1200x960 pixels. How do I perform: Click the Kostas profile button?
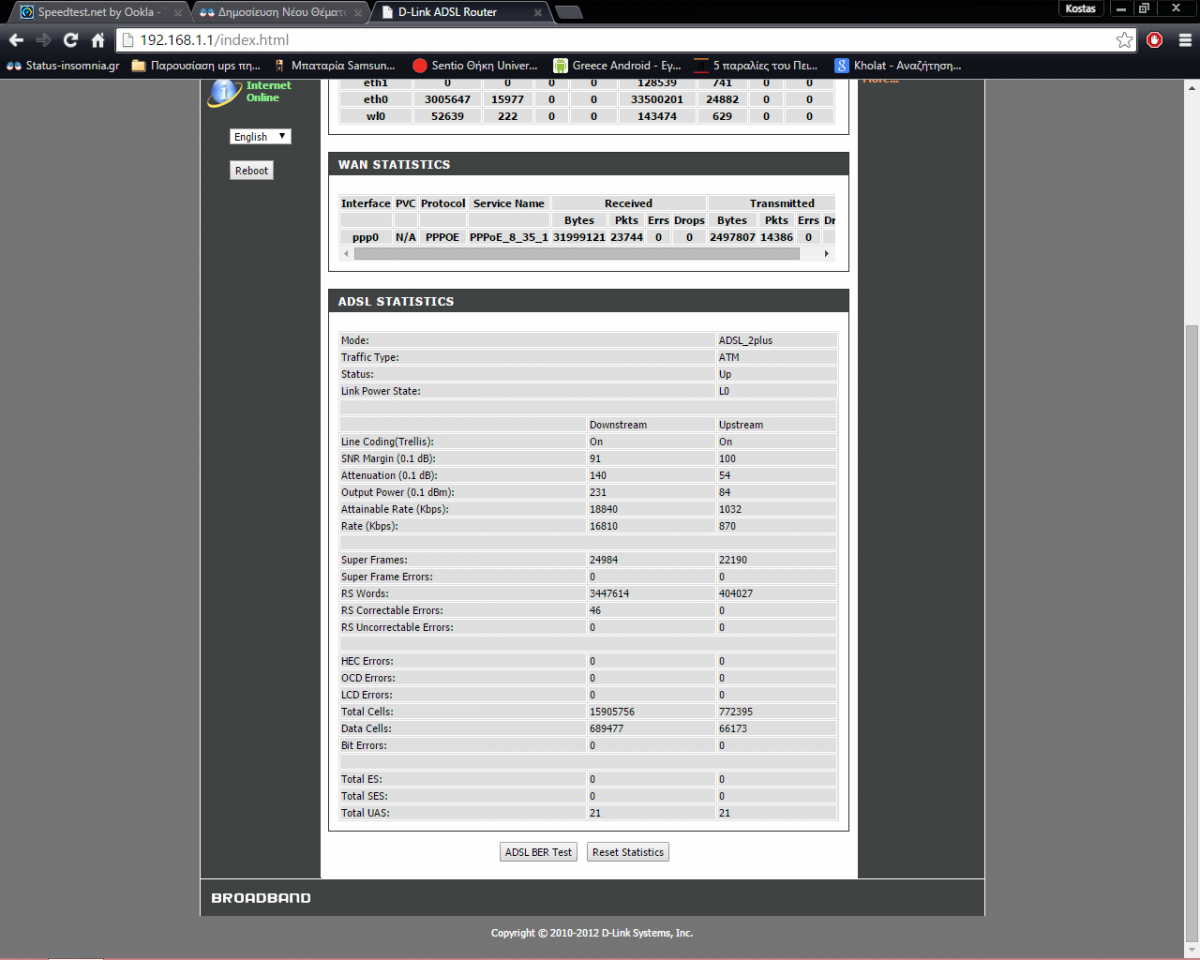click(x=1082, y=8)
